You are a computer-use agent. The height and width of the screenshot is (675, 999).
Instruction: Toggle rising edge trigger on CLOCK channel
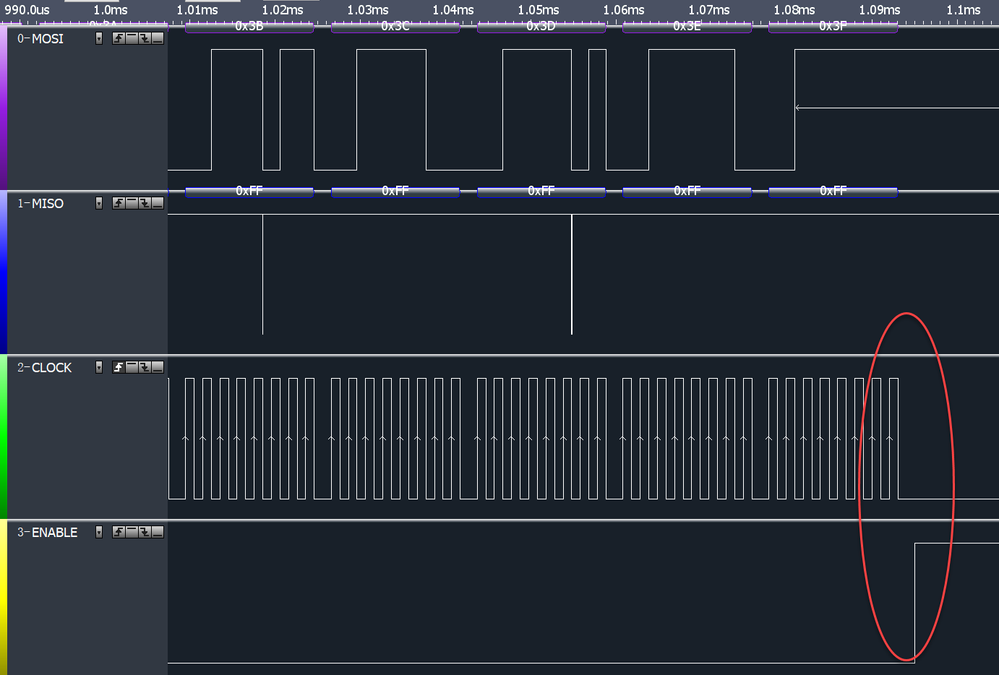click(119, 367)
